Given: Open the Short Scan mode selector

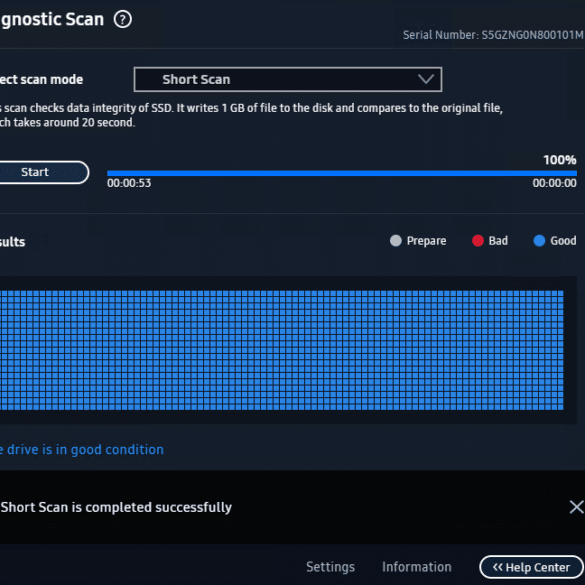Looking at the screenshot, I should (288, 79).
